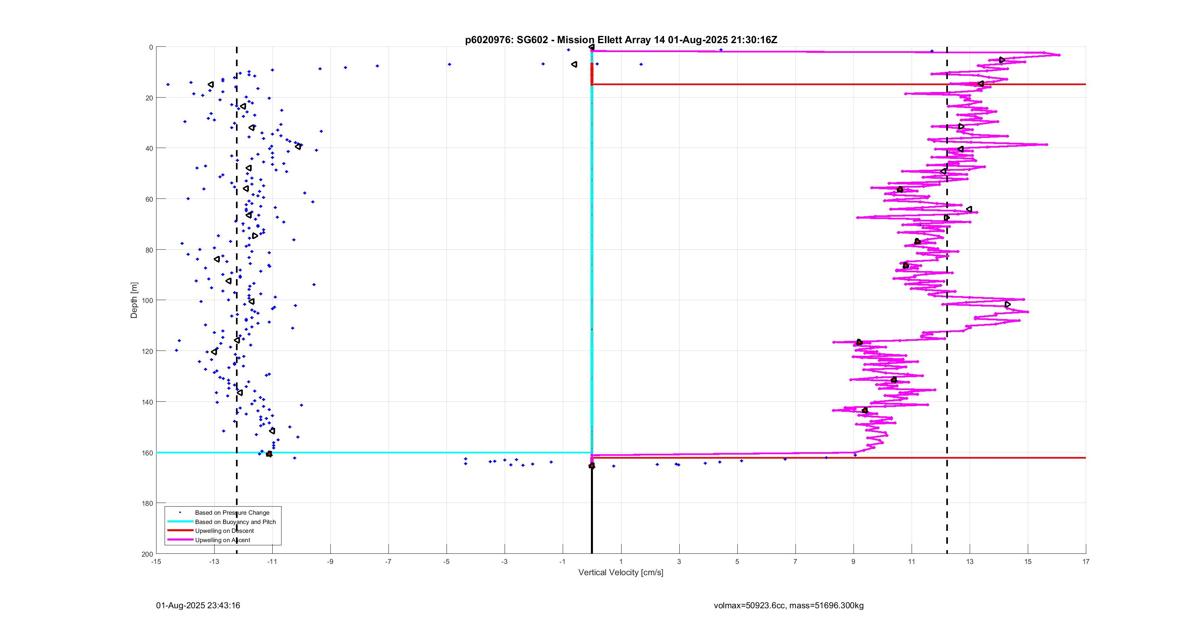Click the depth axis tick label 100
Image resolution: width=1200 pixels, height=622 pixels.
tap(146, 301)
